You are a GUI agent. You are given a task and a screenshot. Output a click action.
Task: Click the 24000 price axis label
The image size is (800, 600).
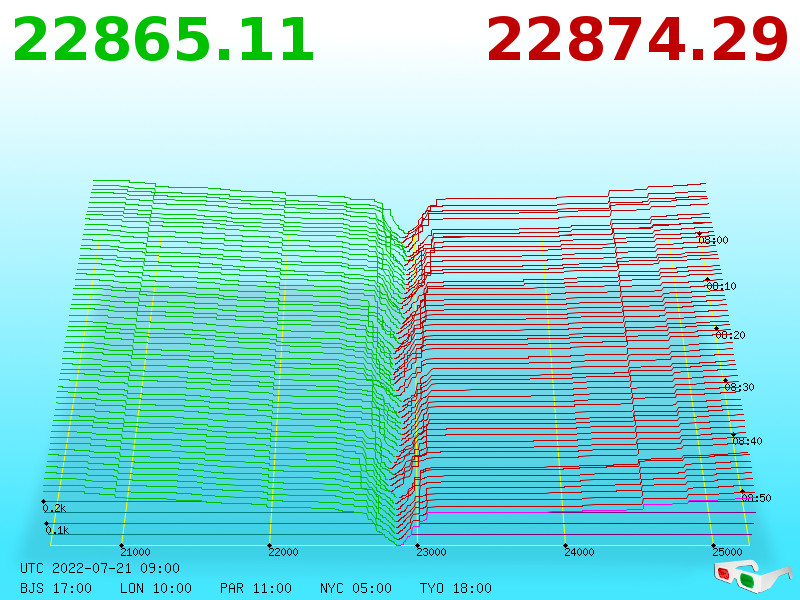pyautogui.click(x=579, y=552)
